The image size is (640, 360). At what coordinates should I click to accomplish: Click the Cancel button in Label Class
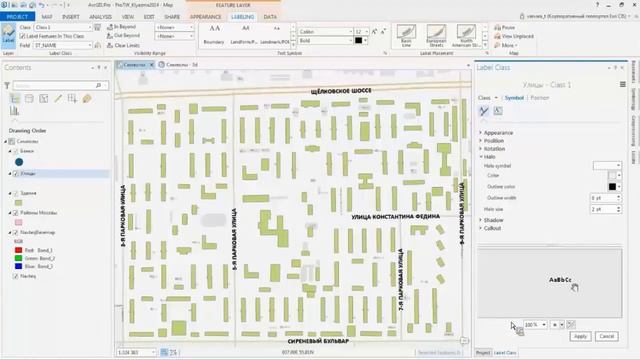(607, 336)
